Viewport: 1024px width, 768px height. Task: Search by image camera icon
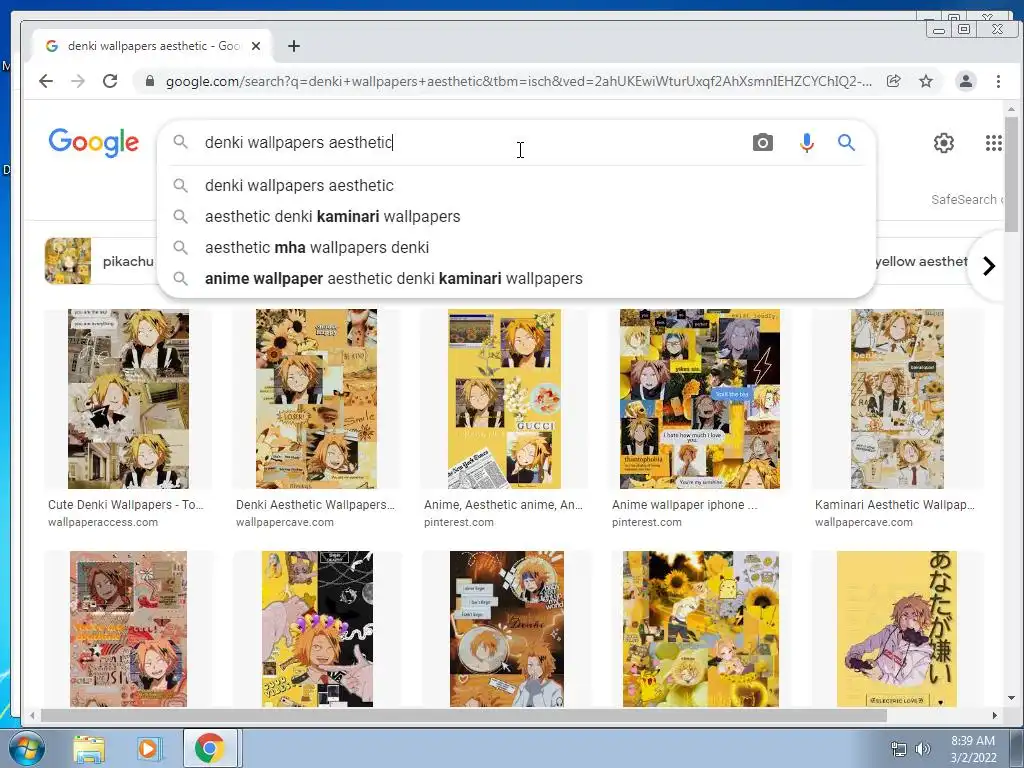pyautogui.click(x=762, y=142)
